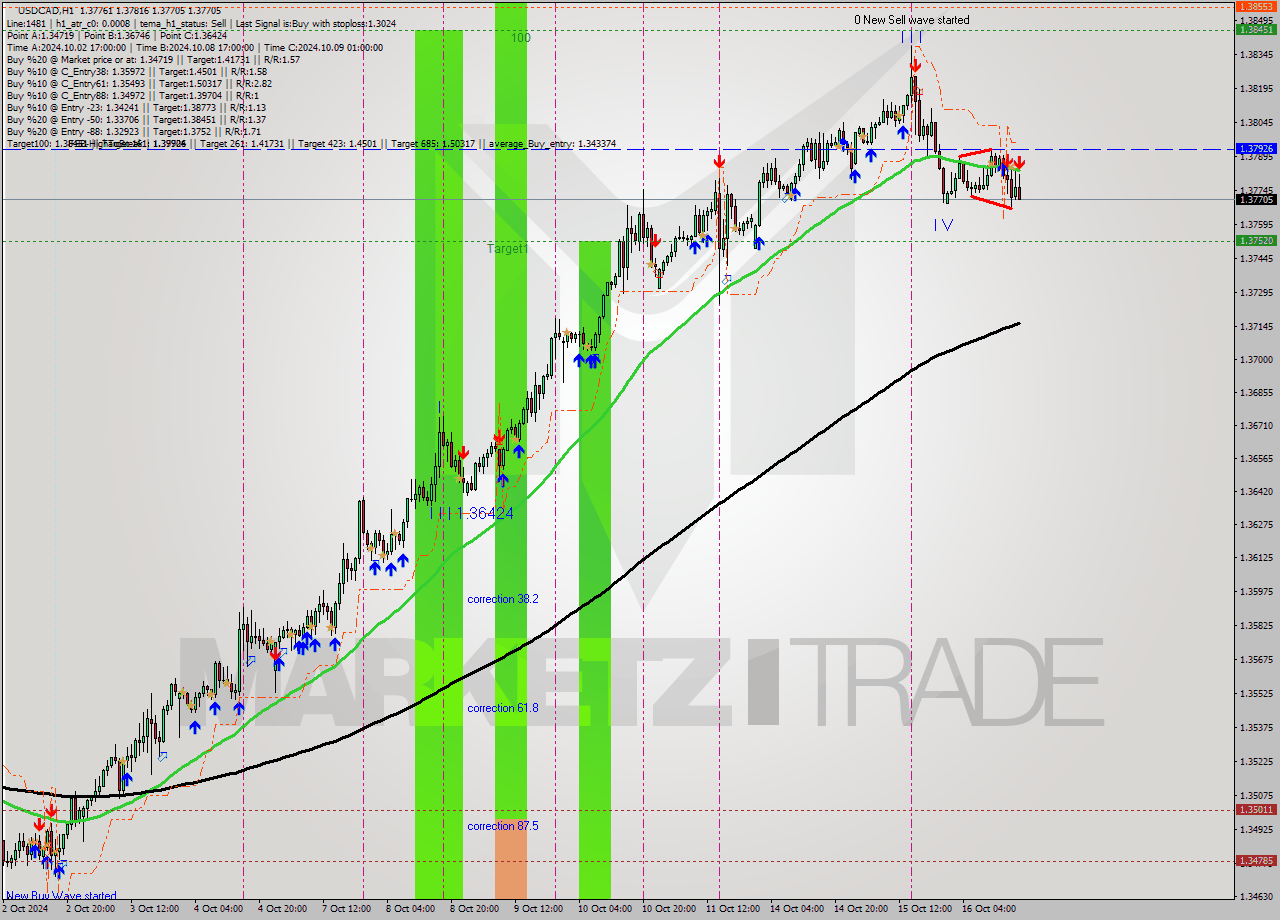The width and height of the screenshot is (1280, 920).
Task: Click the green 1.37520 price tag
Action: 1256,241
